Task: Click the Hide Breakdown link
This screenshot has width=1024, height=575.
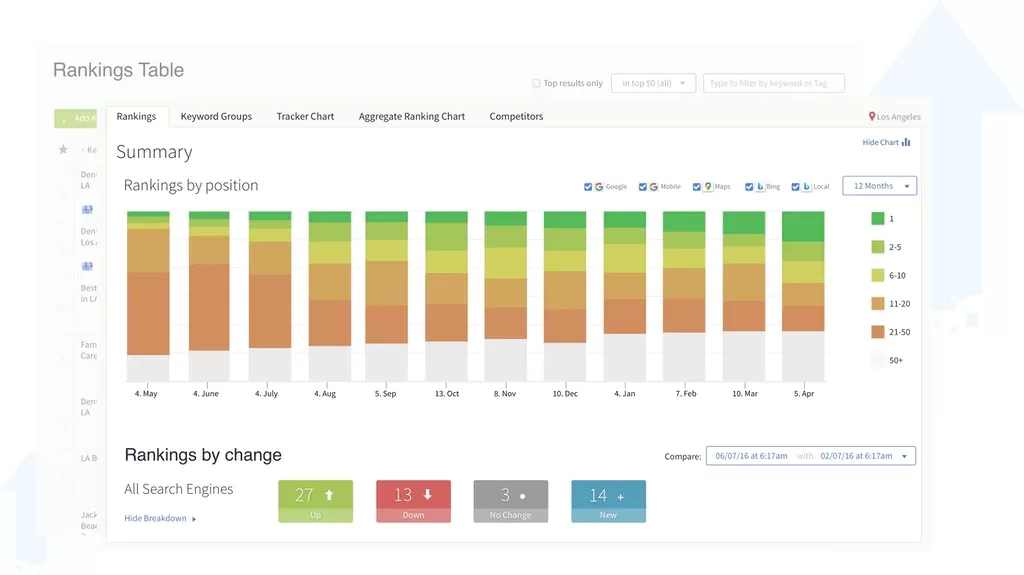Action: pos(159,519)
